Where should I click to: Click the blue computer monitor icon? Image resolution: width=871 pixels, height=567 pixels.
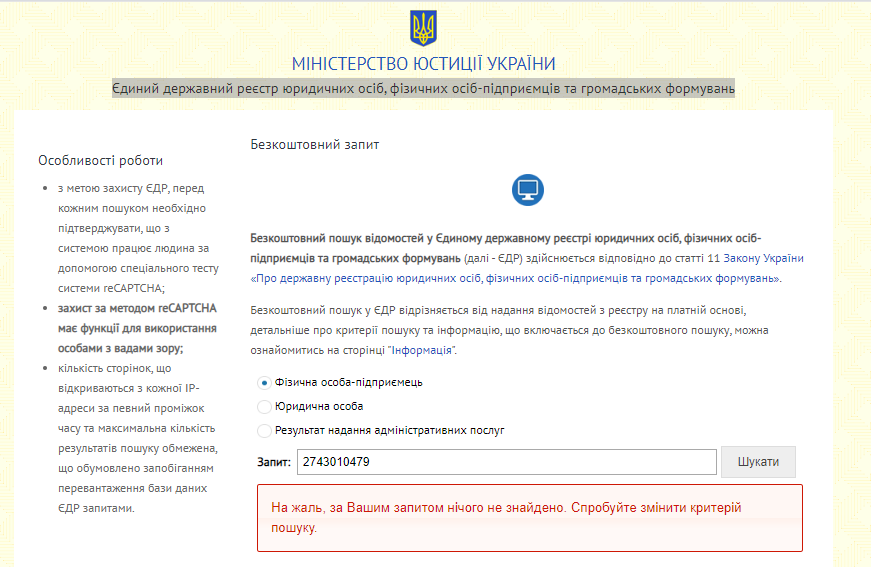tap(527, 189)
